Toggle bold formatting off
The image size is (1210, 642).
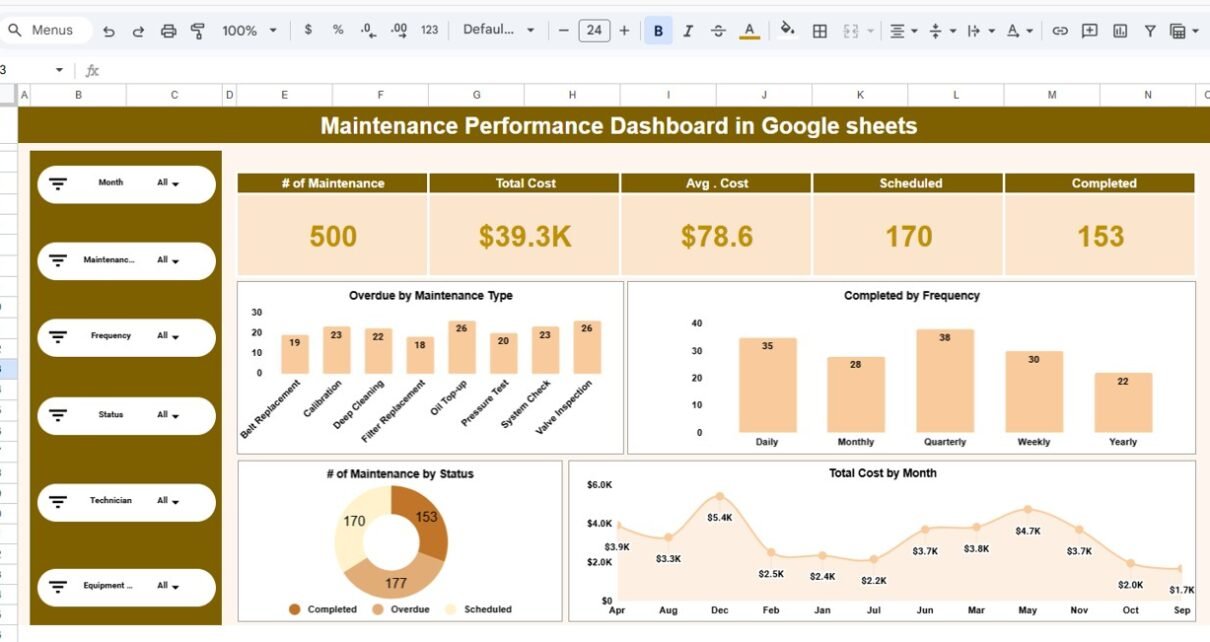point(658,31)
